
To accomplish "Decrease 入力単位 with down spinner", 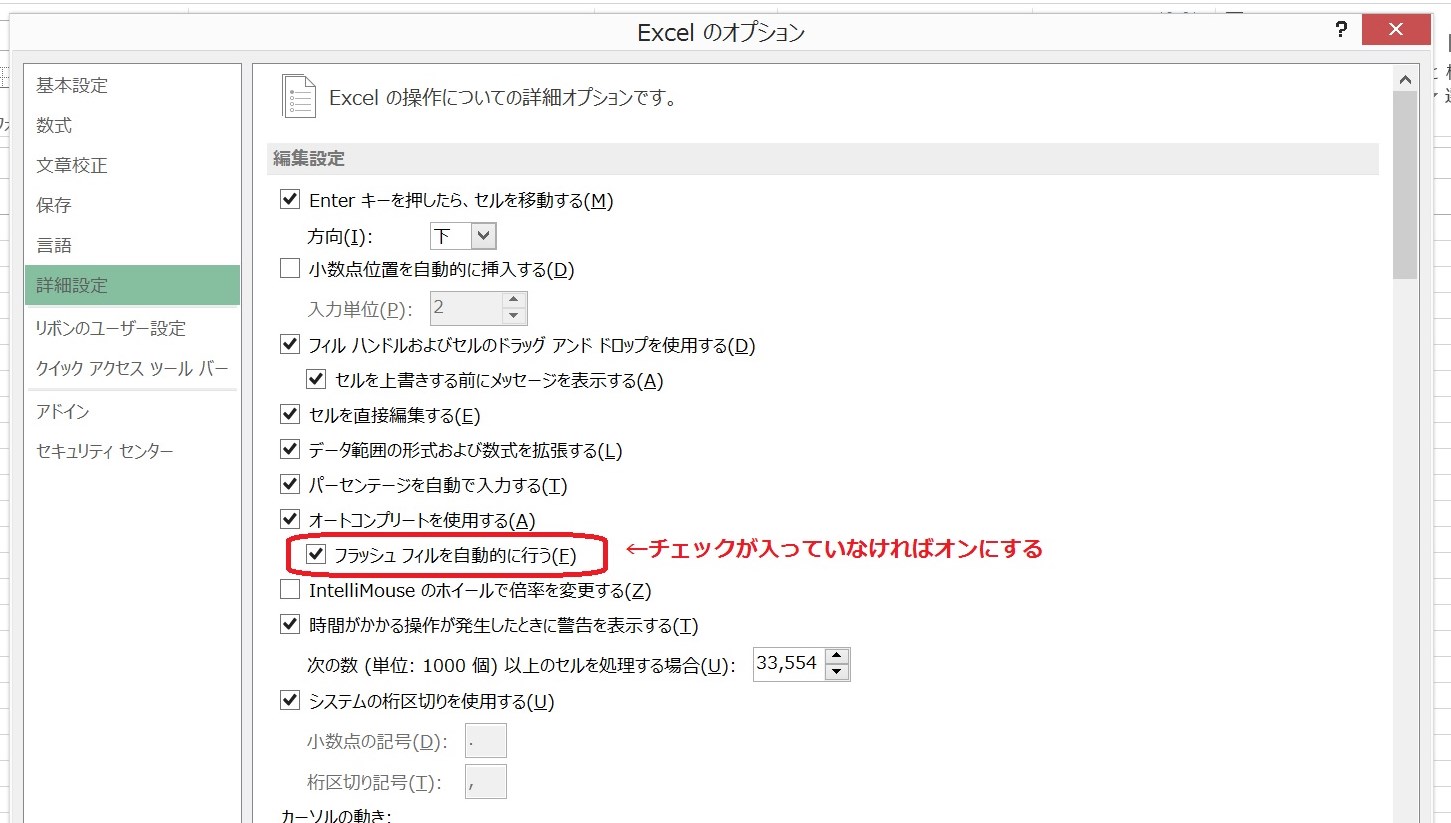I will tap(514, 316).
